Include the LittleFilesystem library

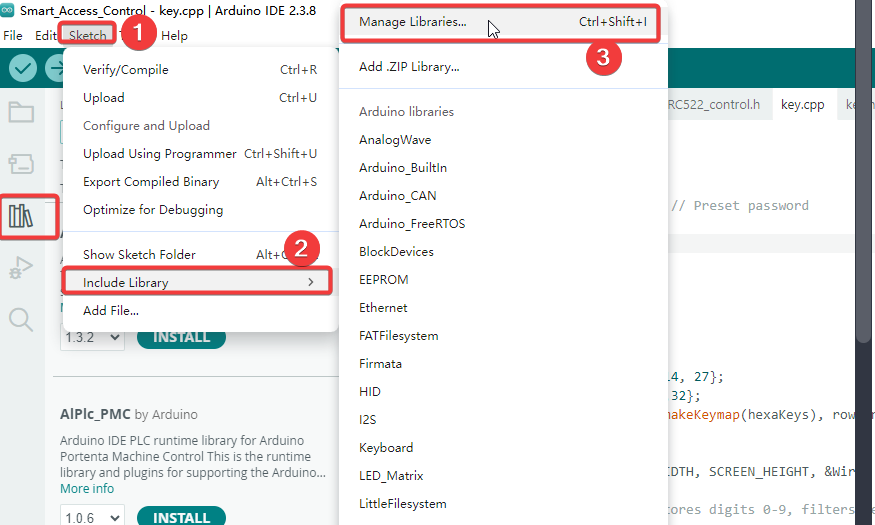coord(503,504)
